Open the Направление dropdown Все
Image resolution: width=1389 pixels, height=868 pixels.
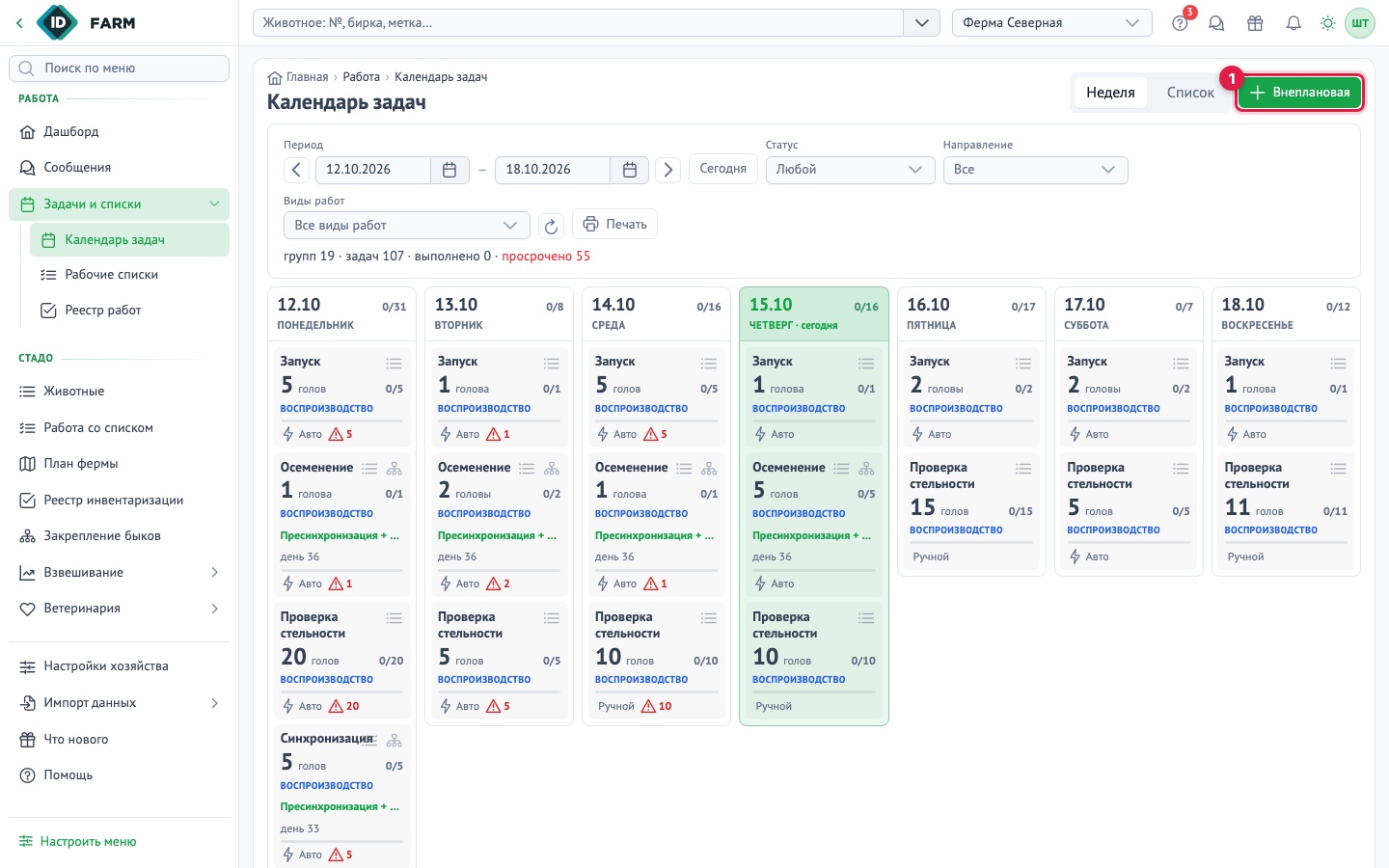click(1035, 170)
